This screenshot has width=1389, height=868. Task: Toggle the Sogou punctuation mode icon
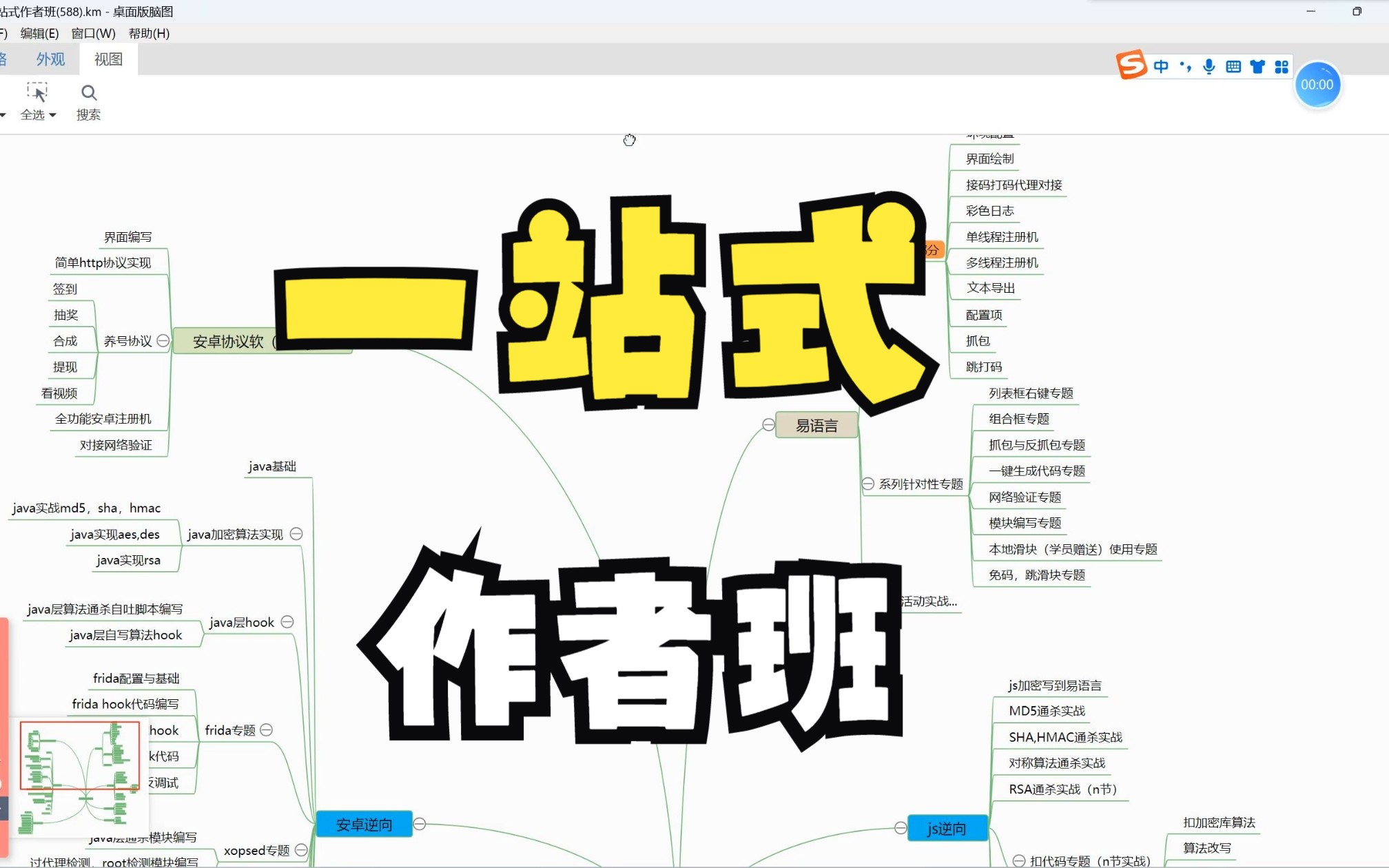click(1186, 66)
